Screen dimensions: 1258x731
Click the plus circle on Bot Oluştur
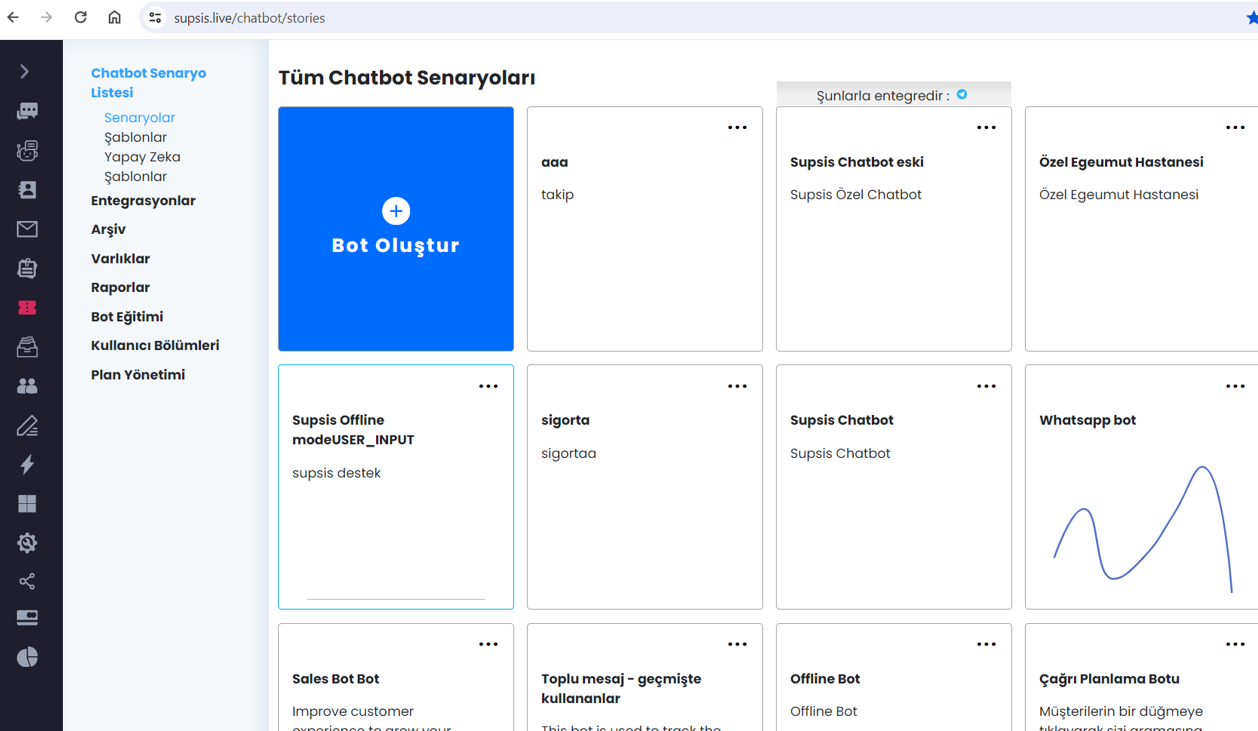click(x=396, y=211)
